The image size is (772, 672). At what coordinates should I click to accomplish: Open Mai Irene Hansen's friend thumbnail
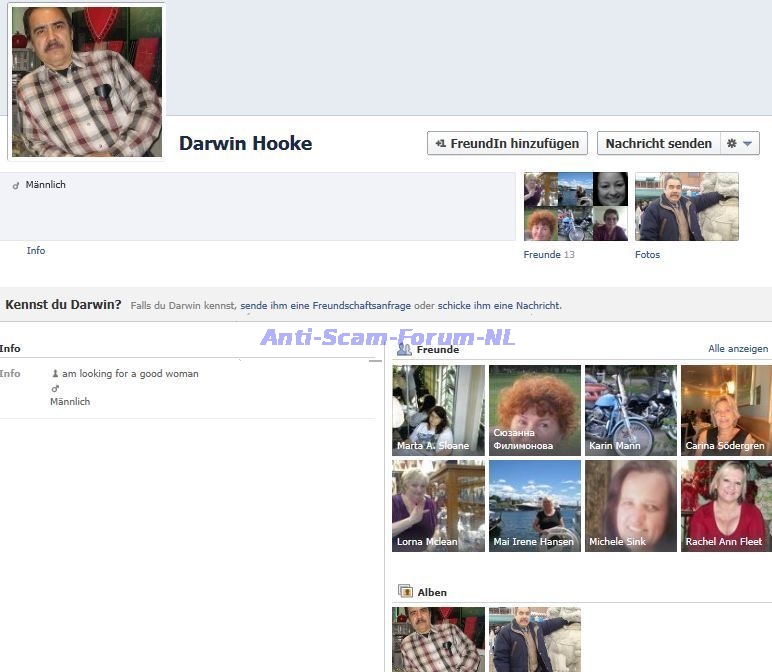534,505
